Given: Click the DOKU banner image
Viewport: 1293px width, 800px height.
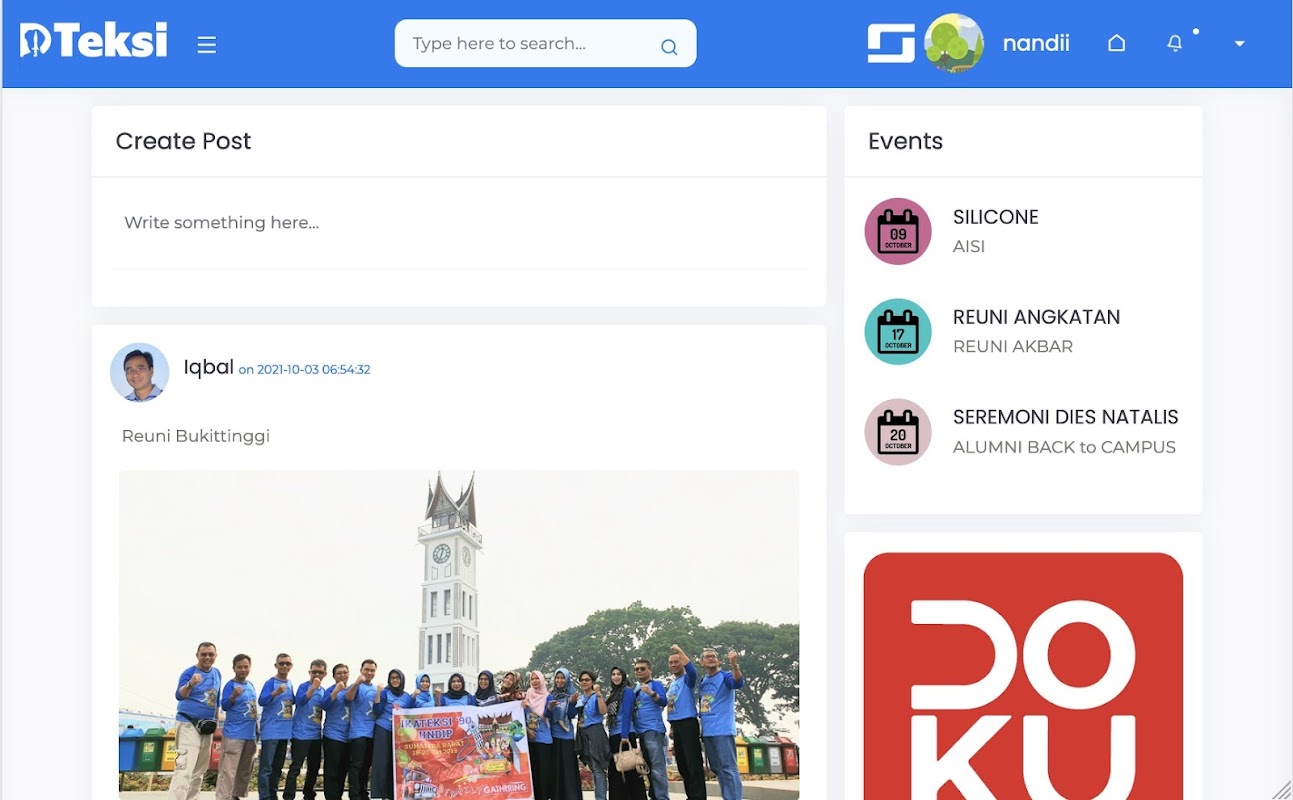Looking at the screenshot, I should (x=1023, y=676).
